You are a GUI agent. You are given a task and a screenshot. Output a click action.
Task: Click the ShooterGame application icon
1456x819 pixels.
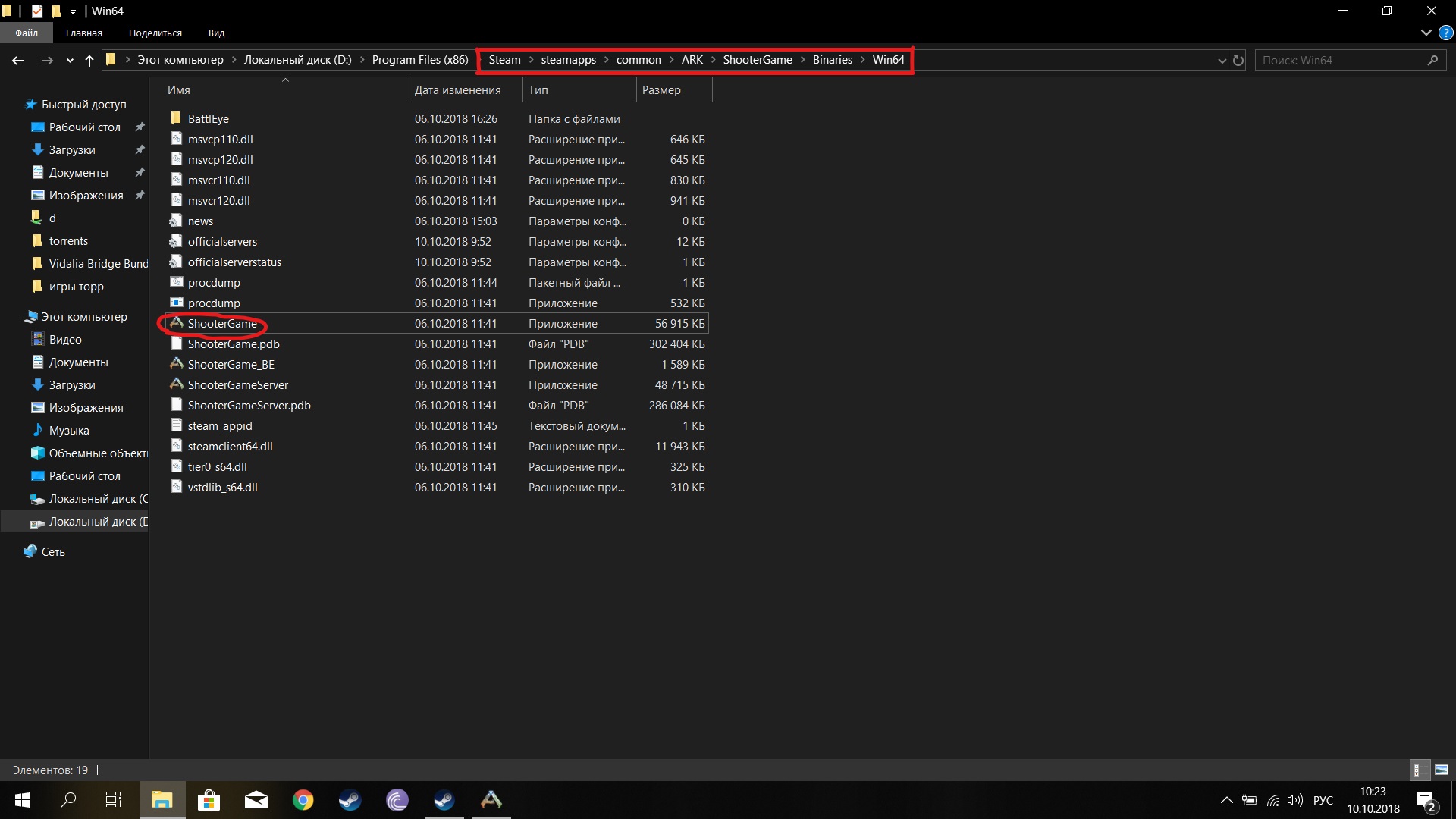click(177, 323)
